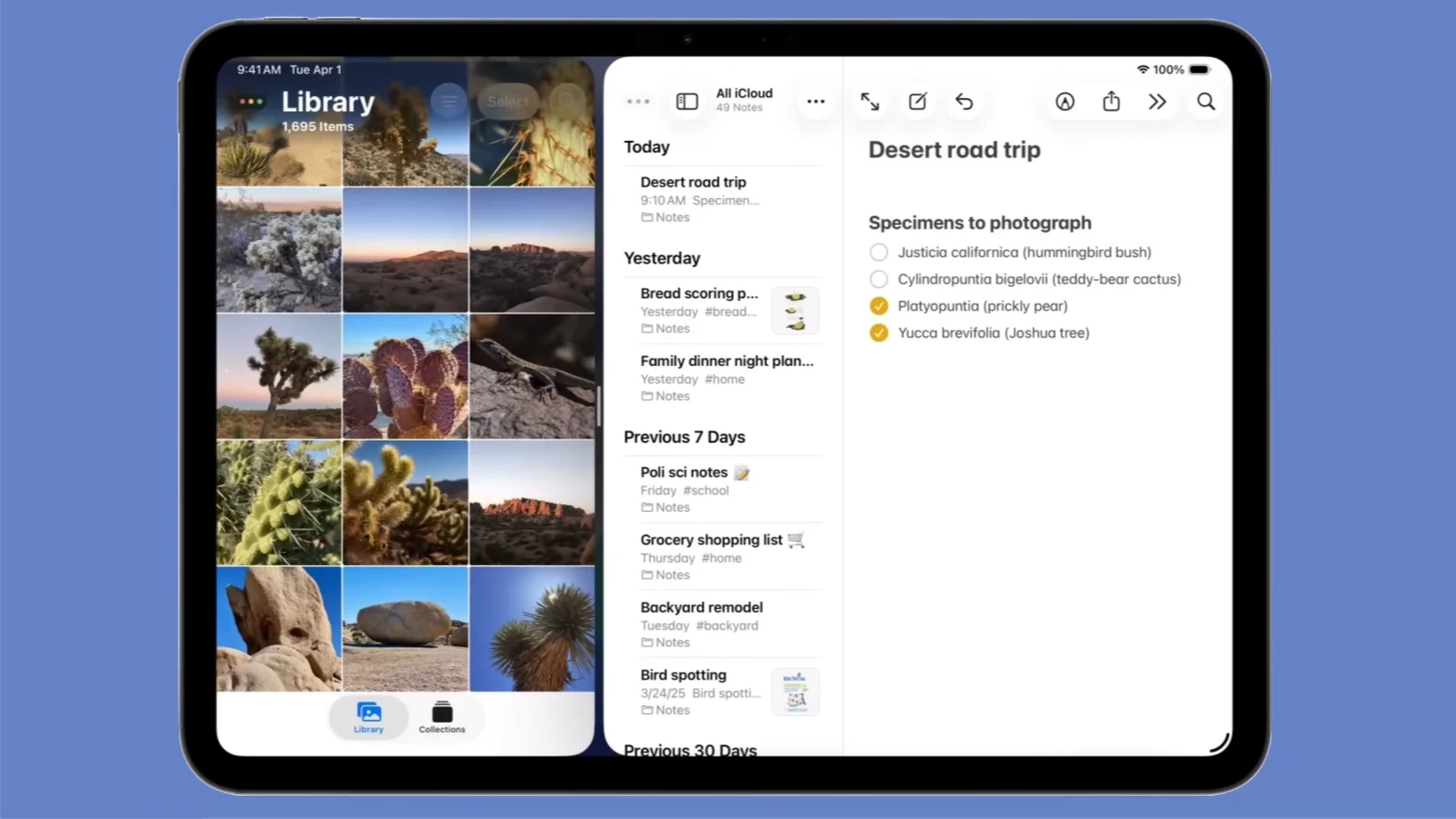Select the Library tab in Photos
The width and height of the screenshot is (1456, 819).
click(369, 717)
